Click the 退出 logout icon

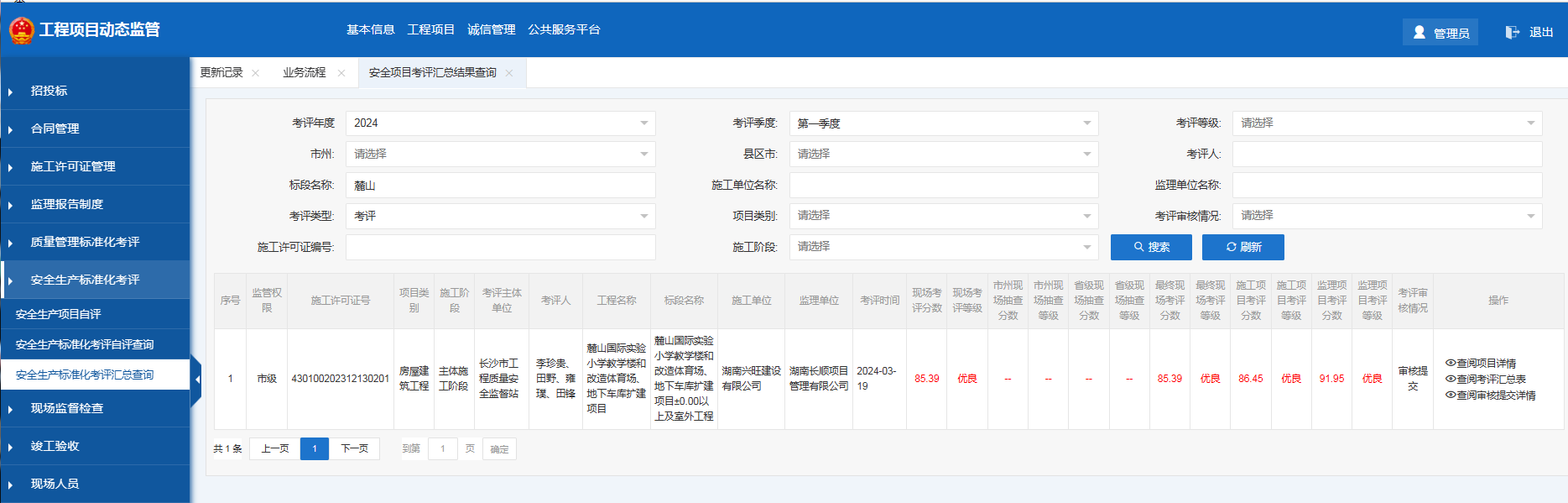[1512, 32]
